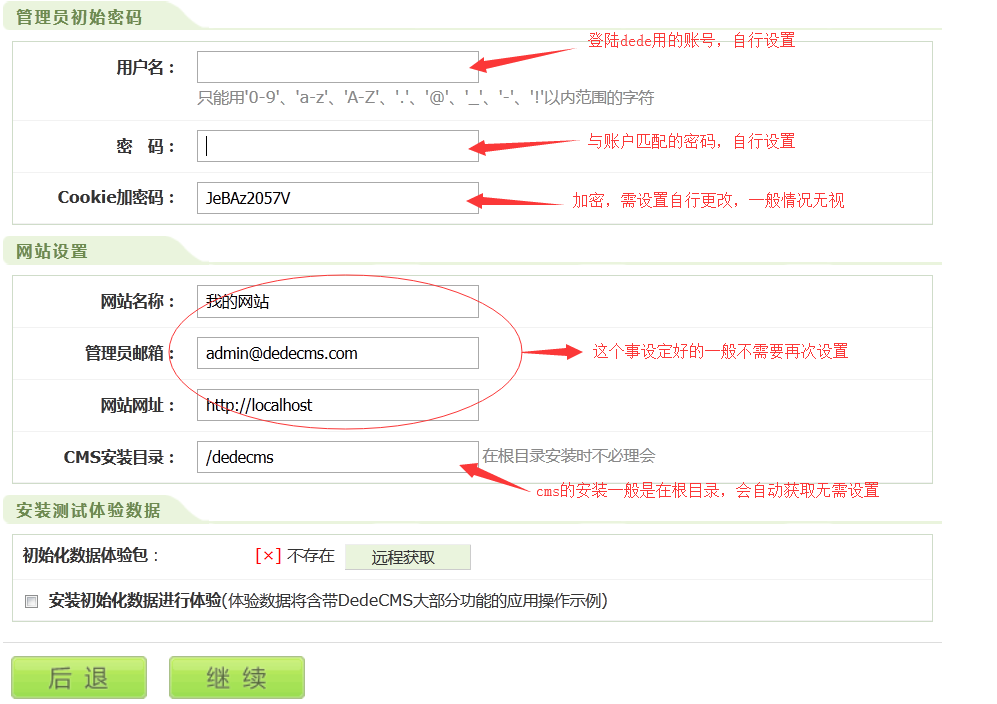This screenshot has height=704, width=997.
Task: Click the 用户名 label
Action: coord(145,67)
